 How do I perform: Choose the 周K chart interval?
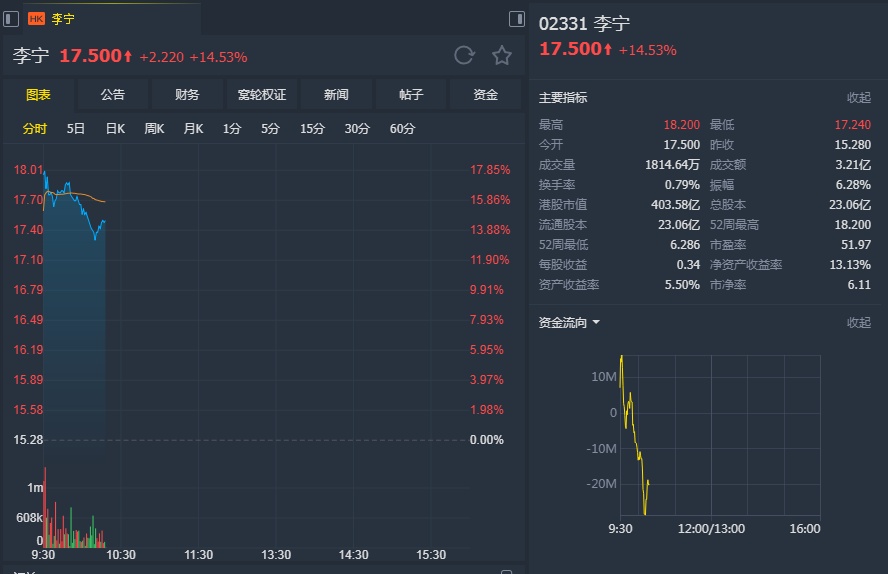pos(154,129)
